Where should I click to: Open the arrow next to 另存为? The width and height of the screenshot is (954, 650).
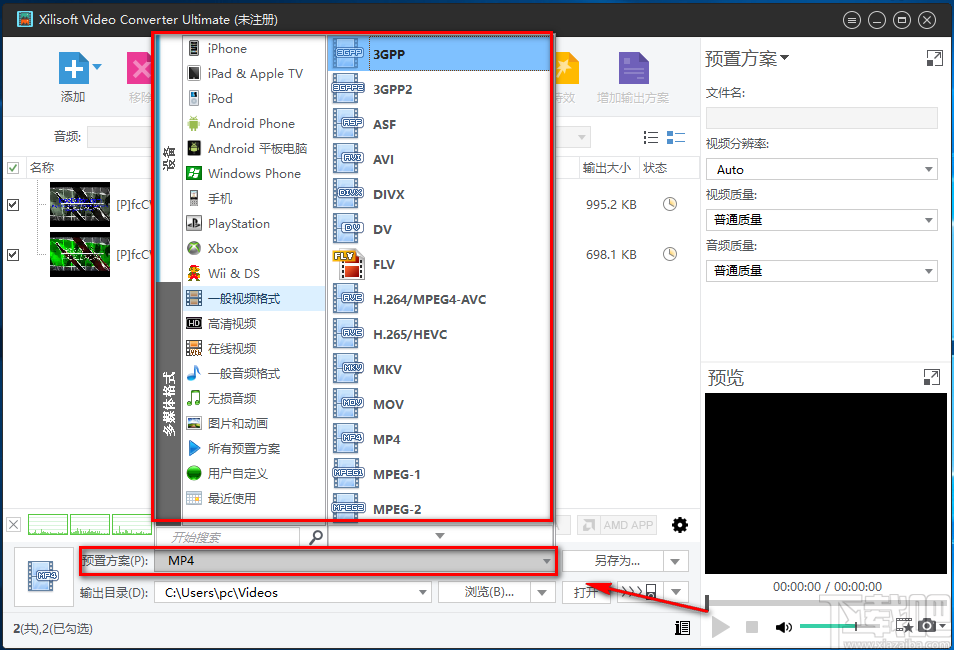tap(675, 561)
